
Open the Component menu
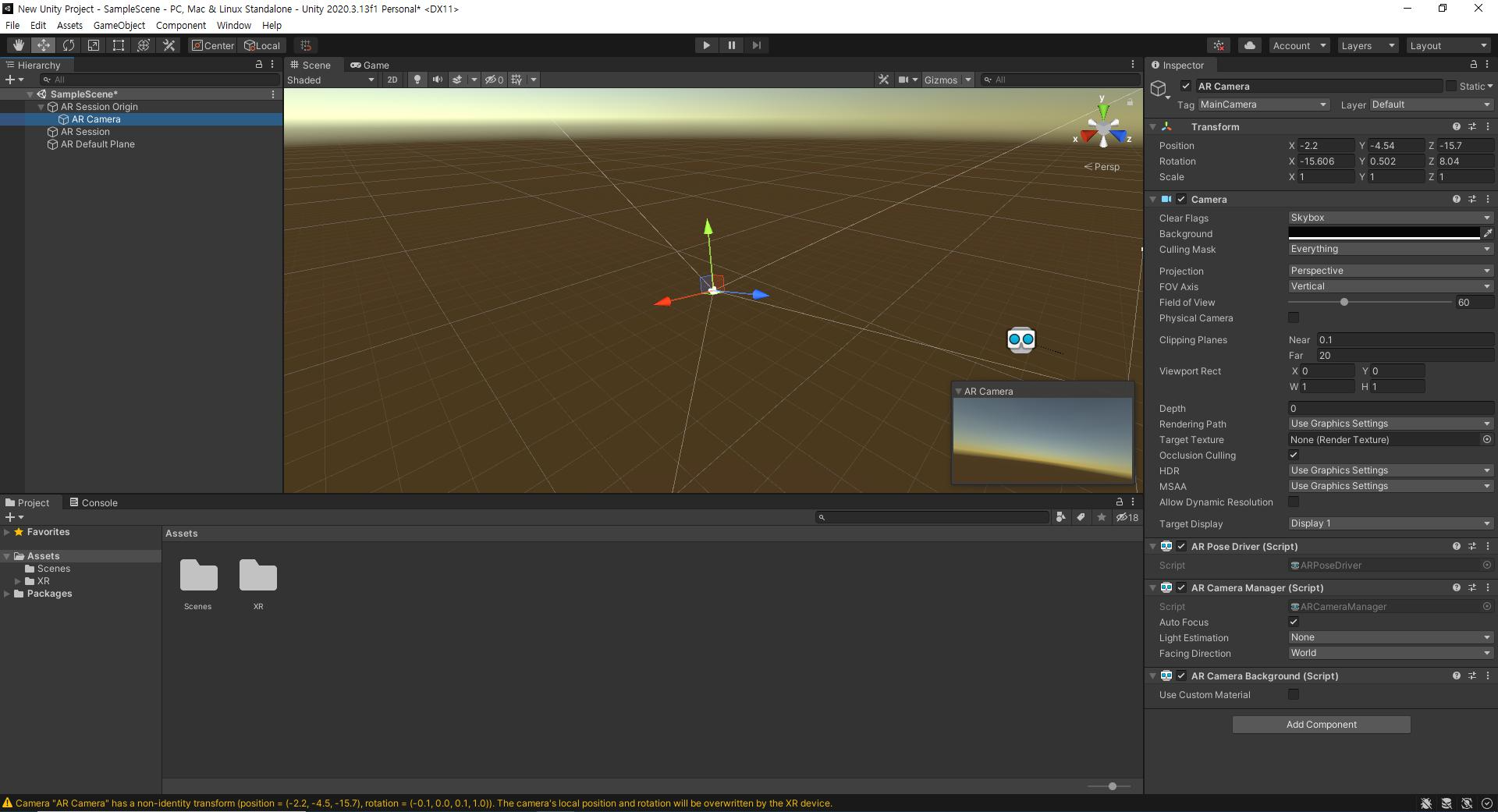tap(181, 25)
